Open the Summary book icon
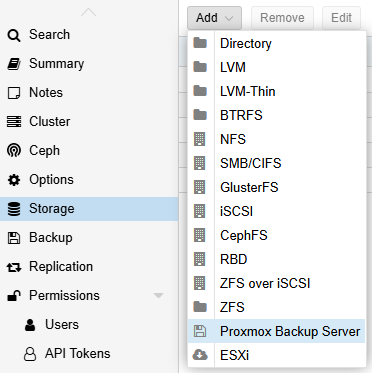Screen dimensions: 372x373 (14, 64)
